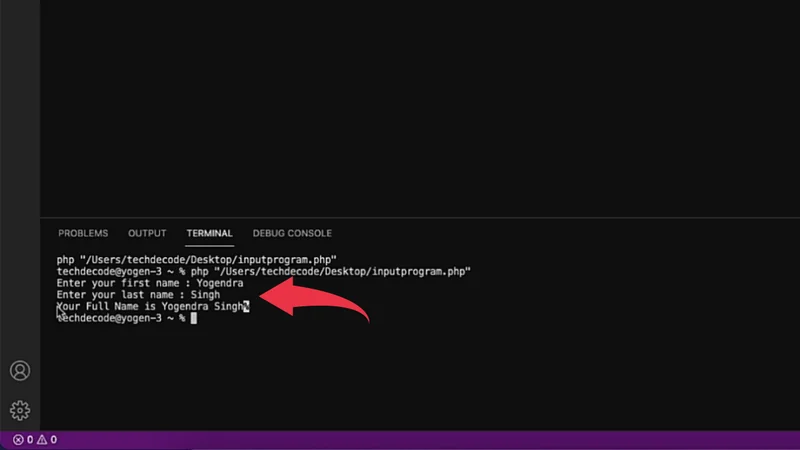Click the empty editor area above the panel
This screenshot has width=800, height=450.
click(x=420, y=110)
